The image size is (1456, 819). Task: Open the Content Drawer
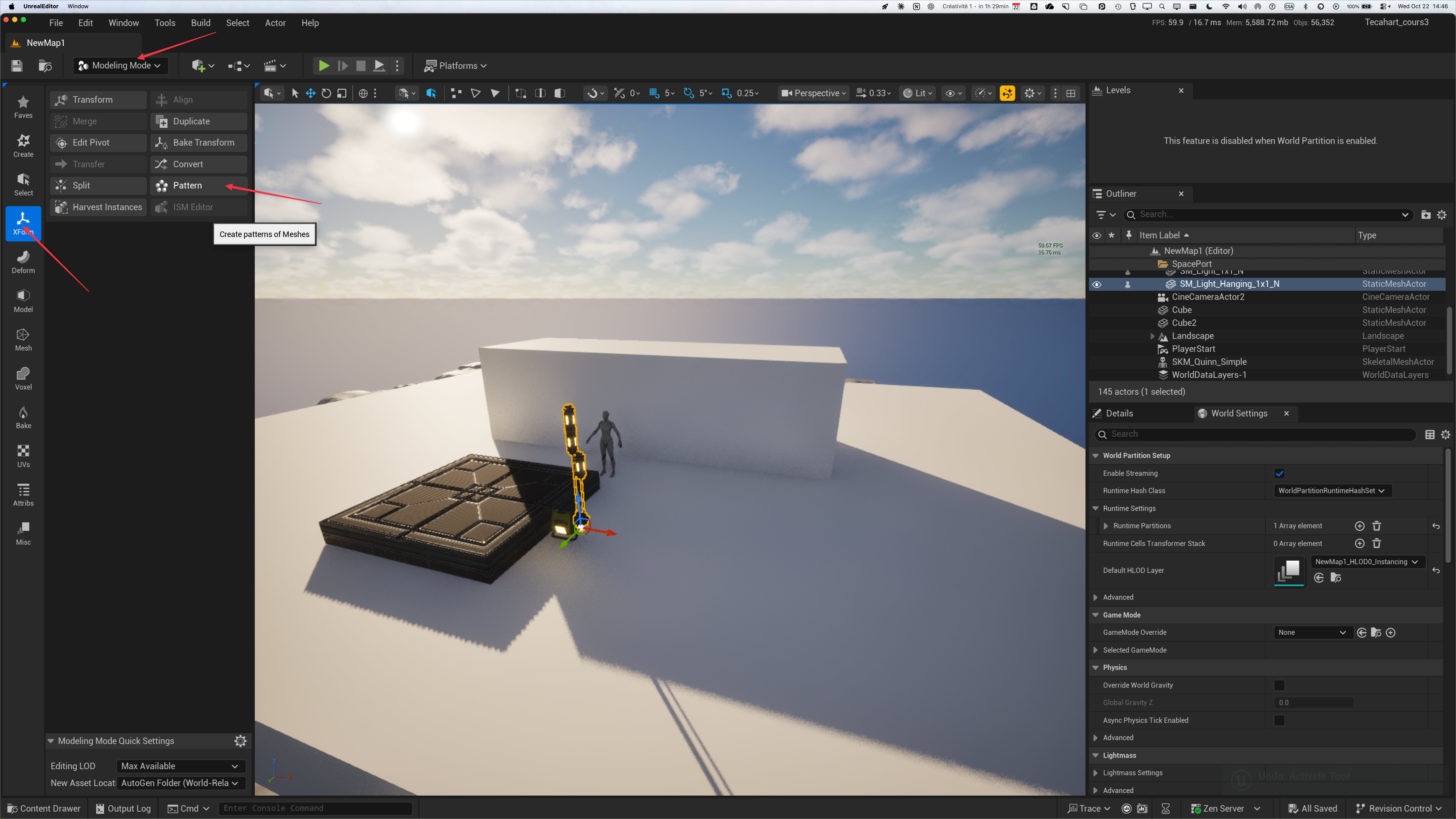pos(44,809)
